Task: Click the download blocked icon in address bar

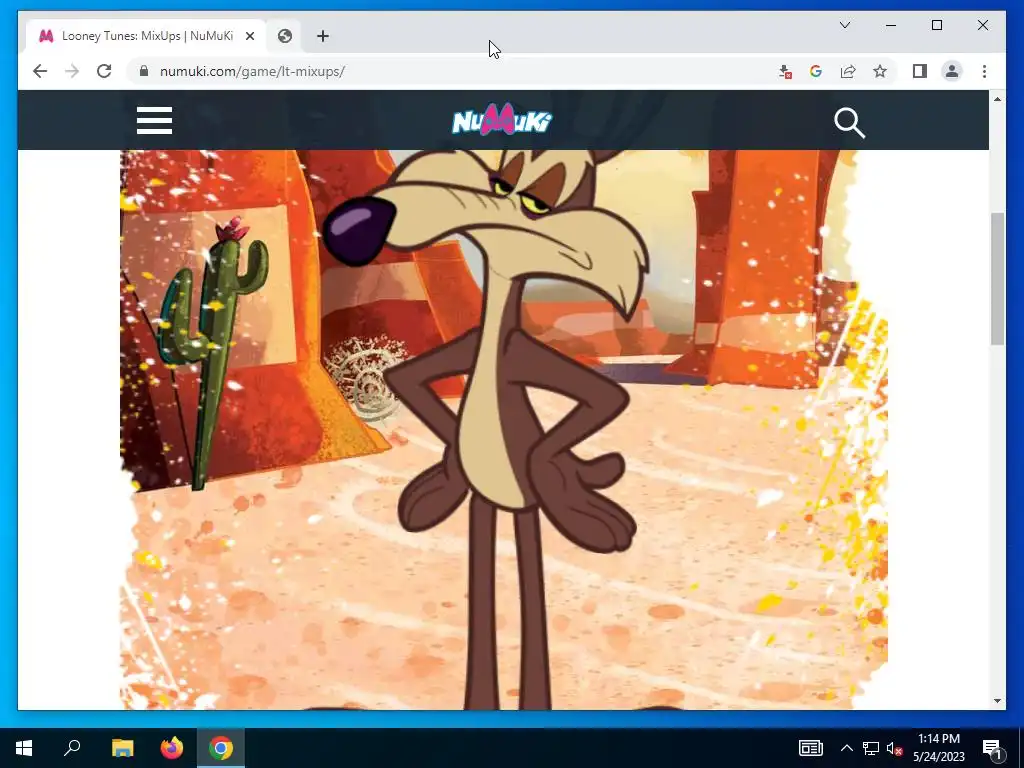Action: 785,71
